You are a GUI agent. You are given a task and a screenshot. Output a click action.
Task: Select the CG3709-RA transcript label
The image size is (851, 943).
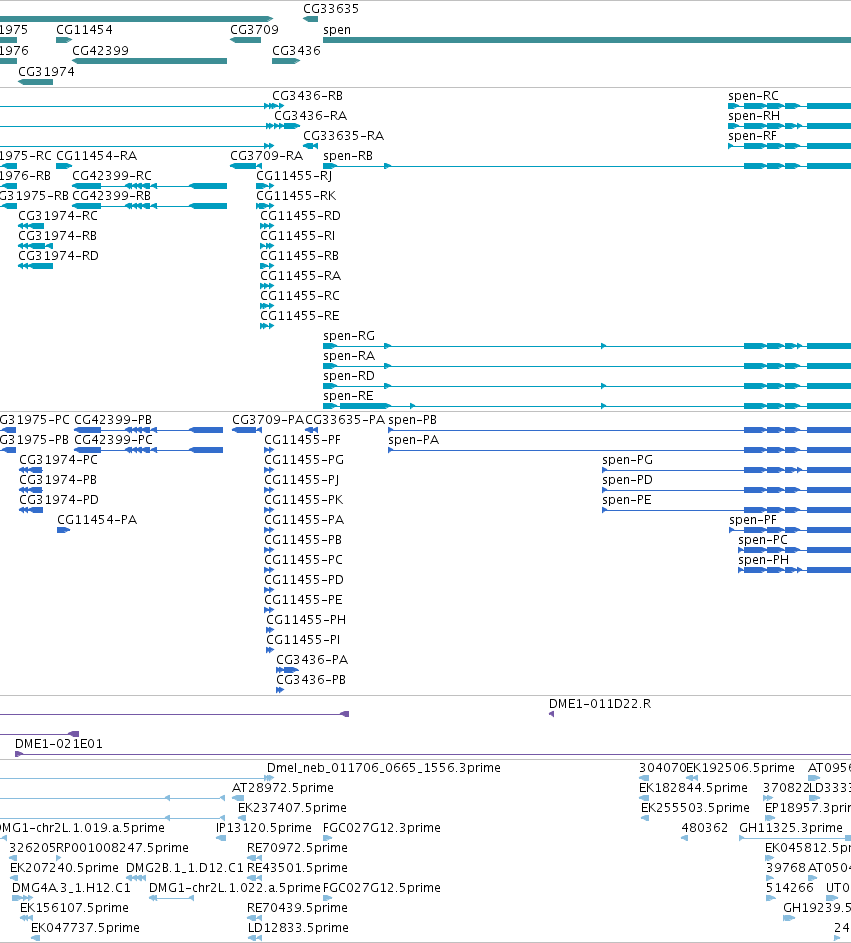266,156
